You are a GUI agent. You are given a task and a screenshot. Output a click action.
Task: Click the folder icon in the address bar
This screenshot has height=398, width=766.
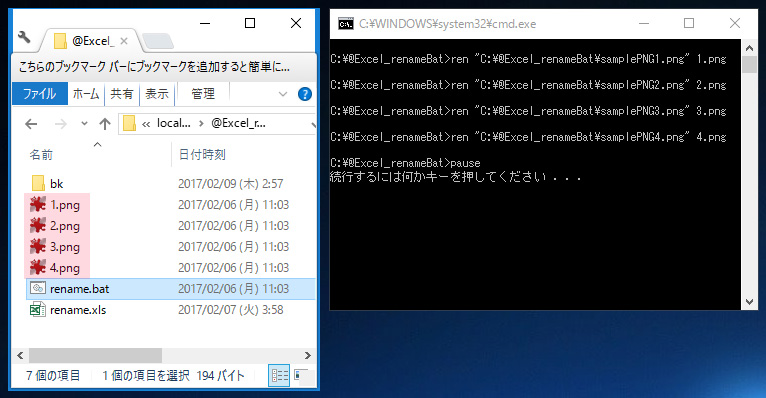[129, 124]
